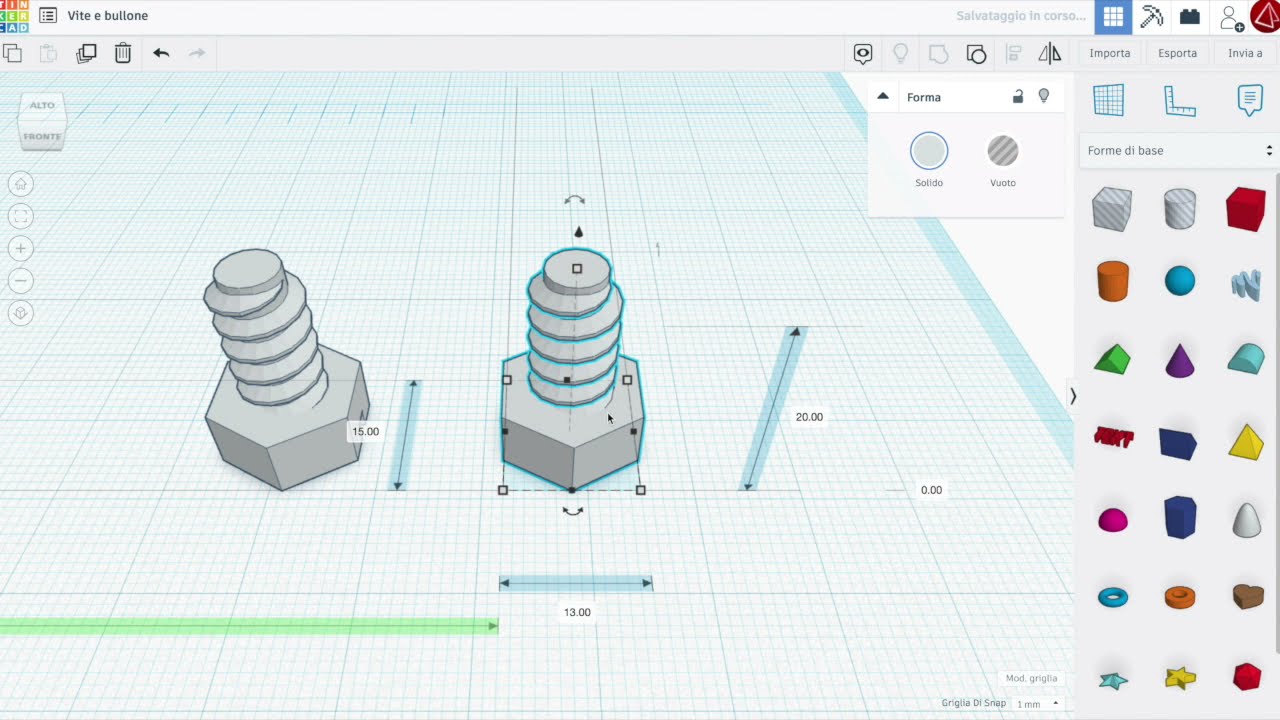Click the Esporta button
The width and height of the screenshot is (1280, 720).
coord(1177,53)
